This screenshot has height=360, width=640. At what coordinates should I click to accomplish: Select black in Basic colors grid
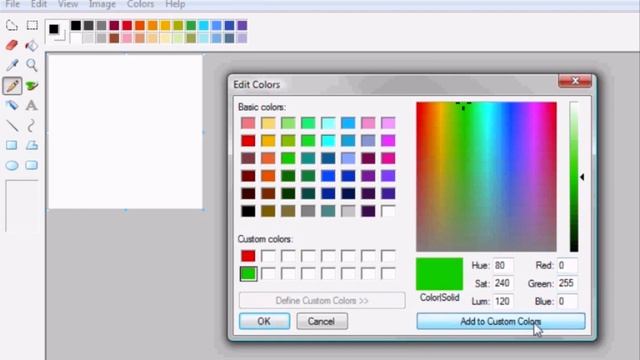pyautogui.click(x=248, y=211)
